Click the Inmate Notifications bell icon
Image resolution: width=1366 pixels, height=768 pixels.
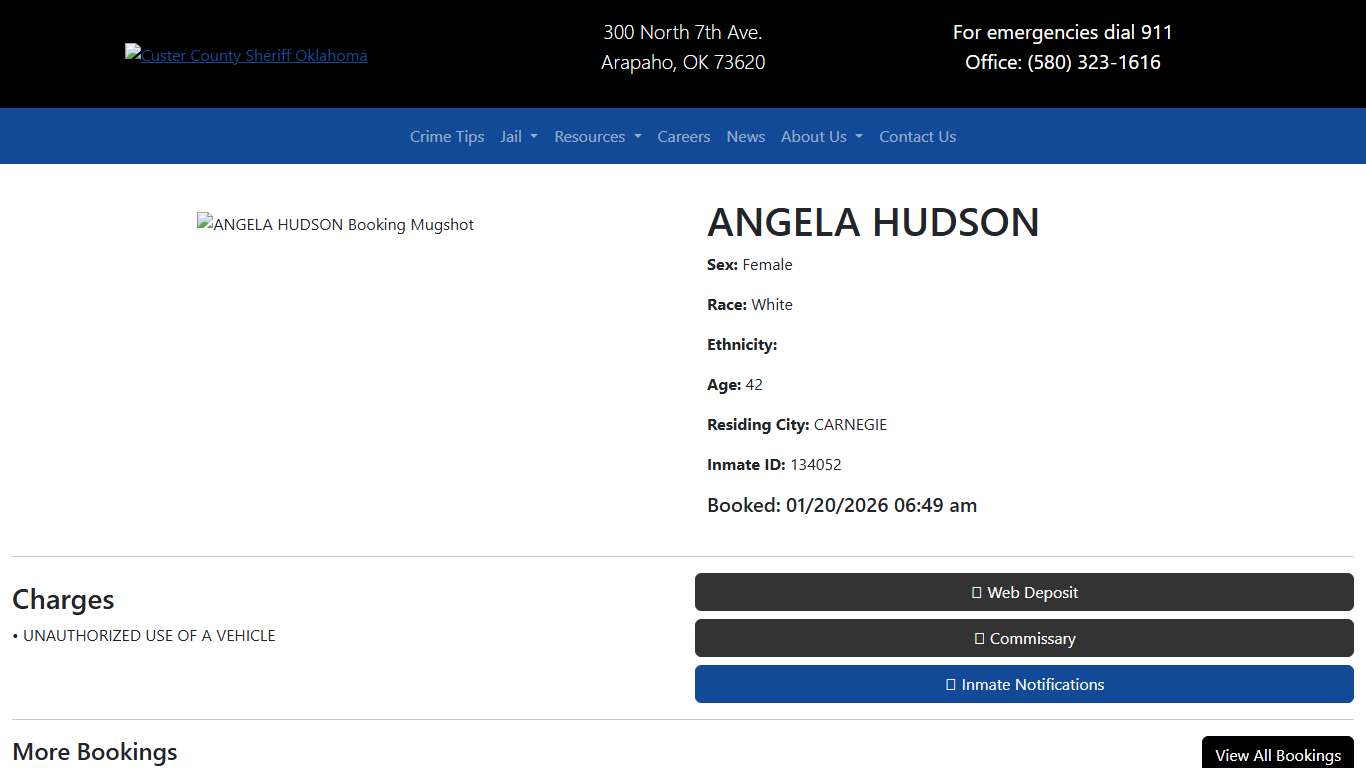coord(949,684)
